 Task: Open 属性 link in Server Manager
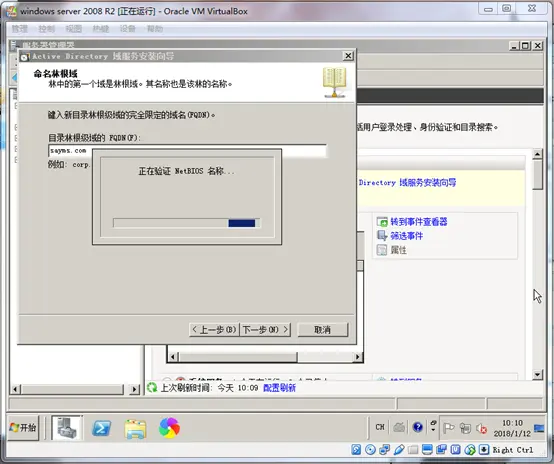click(398, 250)
